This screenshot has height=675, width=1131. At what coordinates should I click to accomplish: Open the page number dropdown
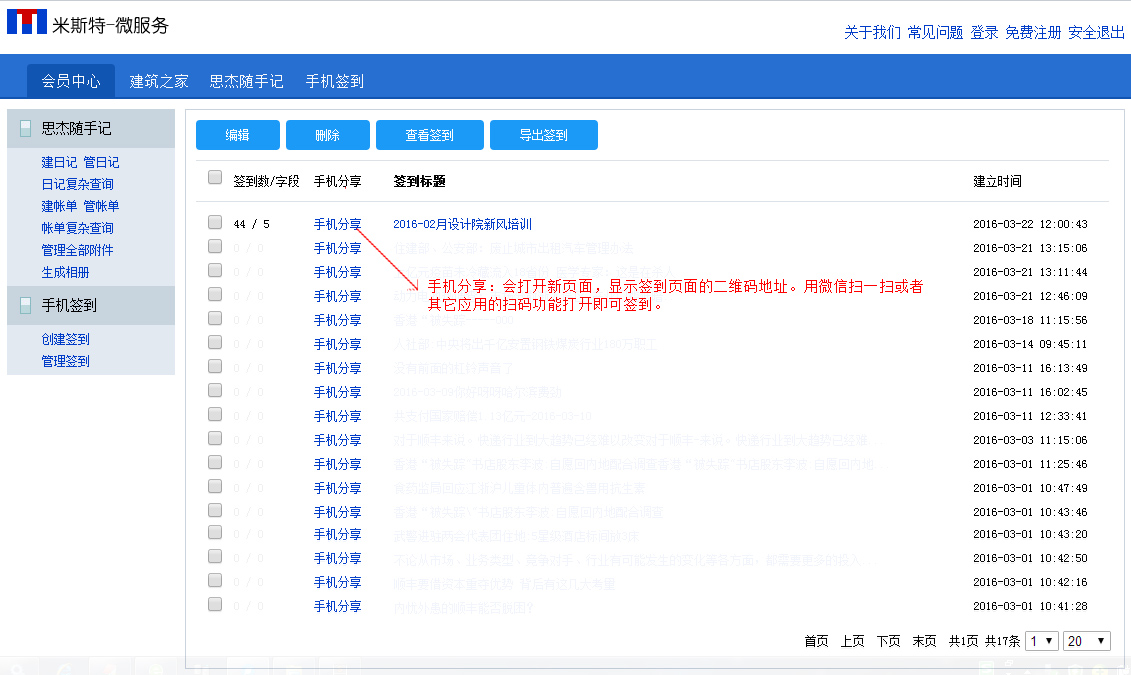tap(1041, 641)
